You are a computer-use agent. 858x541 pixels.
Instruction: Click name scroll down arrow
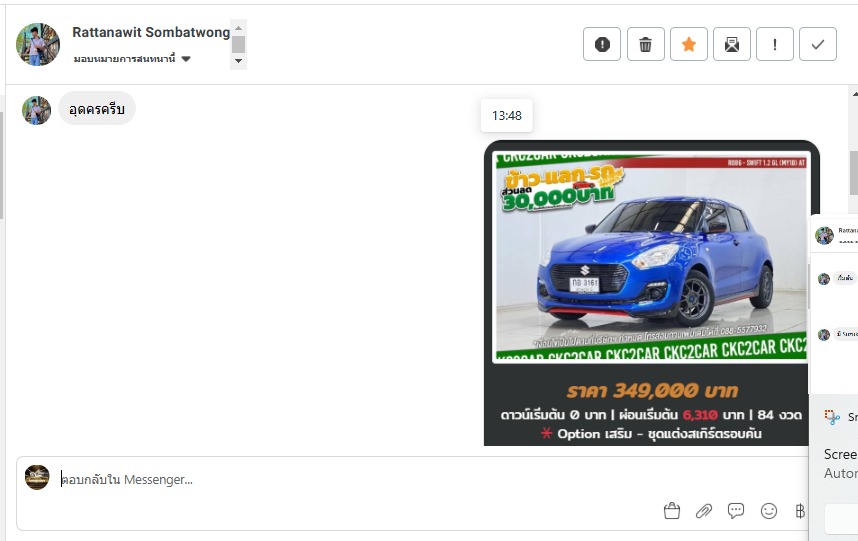pos(239,61)
